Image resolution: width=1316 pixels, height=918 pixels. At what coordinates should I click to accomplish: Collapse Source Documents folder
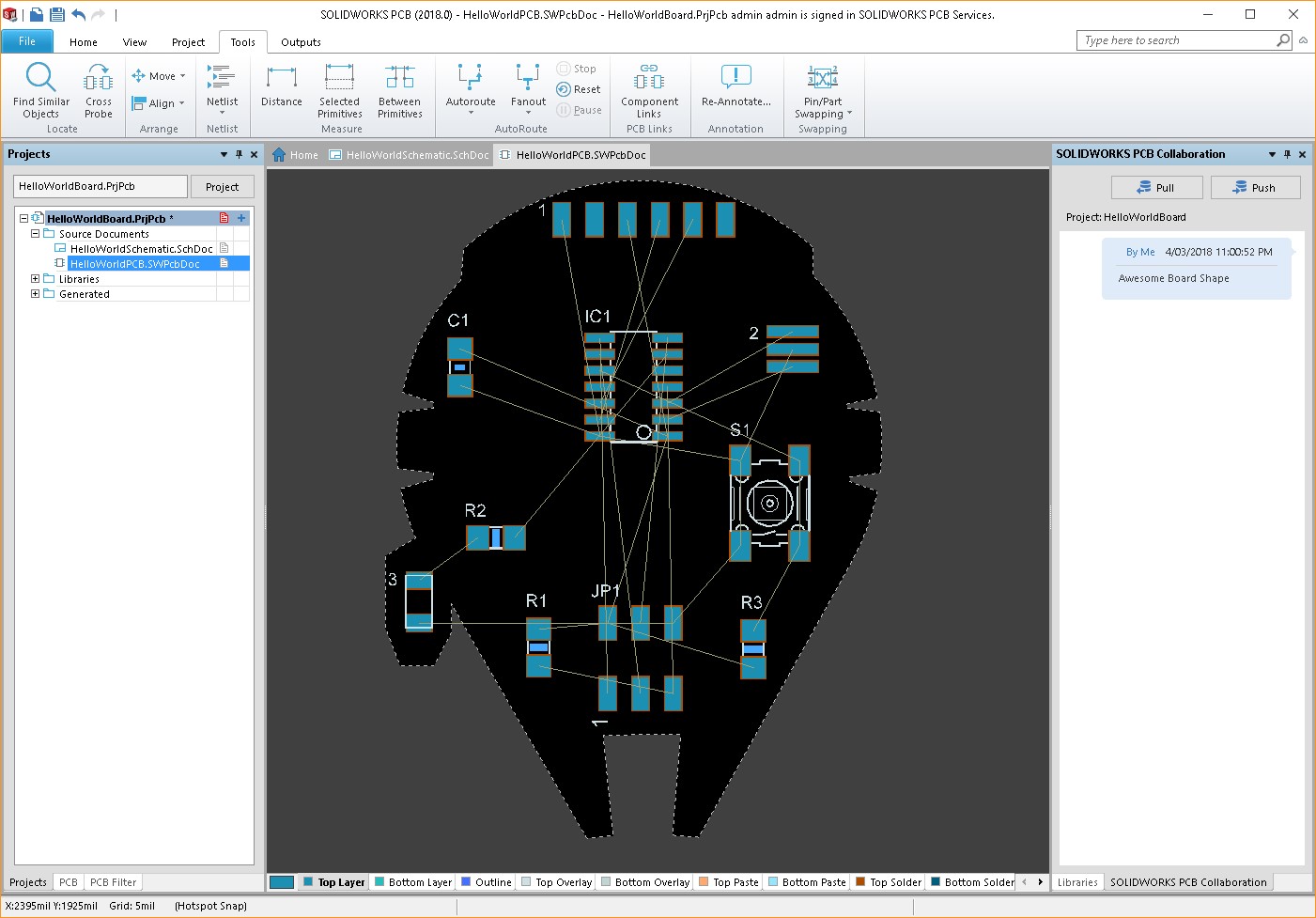point(35,233)
